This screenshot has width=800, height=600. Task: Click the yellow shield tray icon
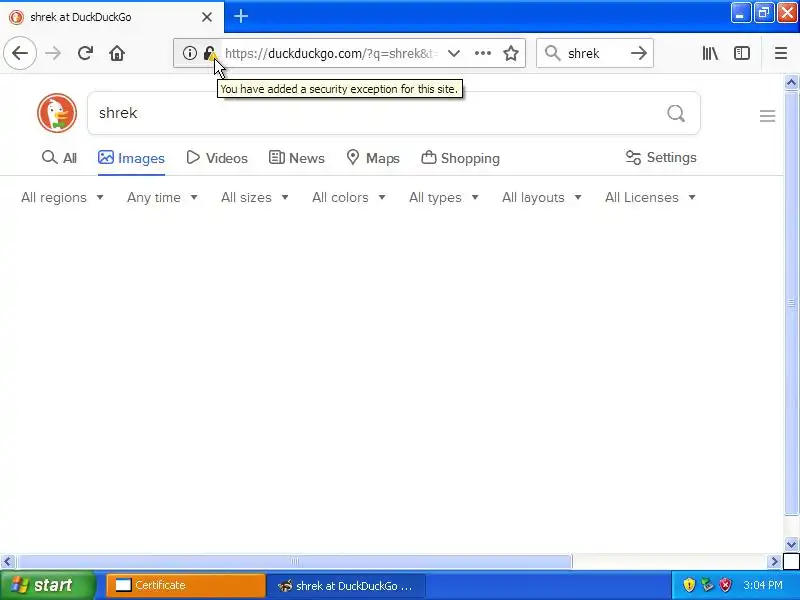689,585
